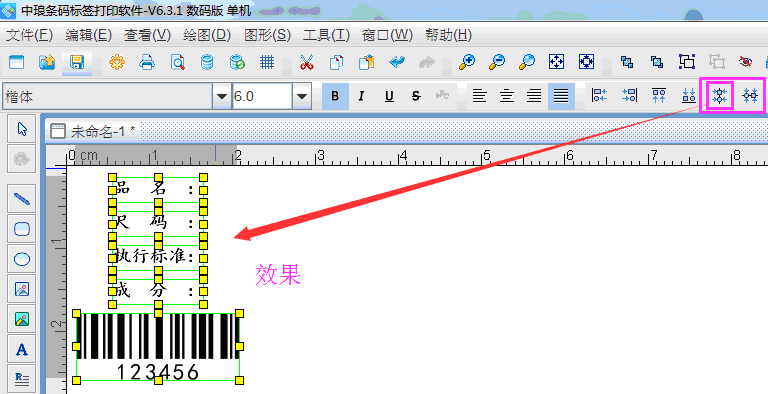Click second fit-page zoom icon
Viewport: 768px width, 394px height.
tap(586, 62)
